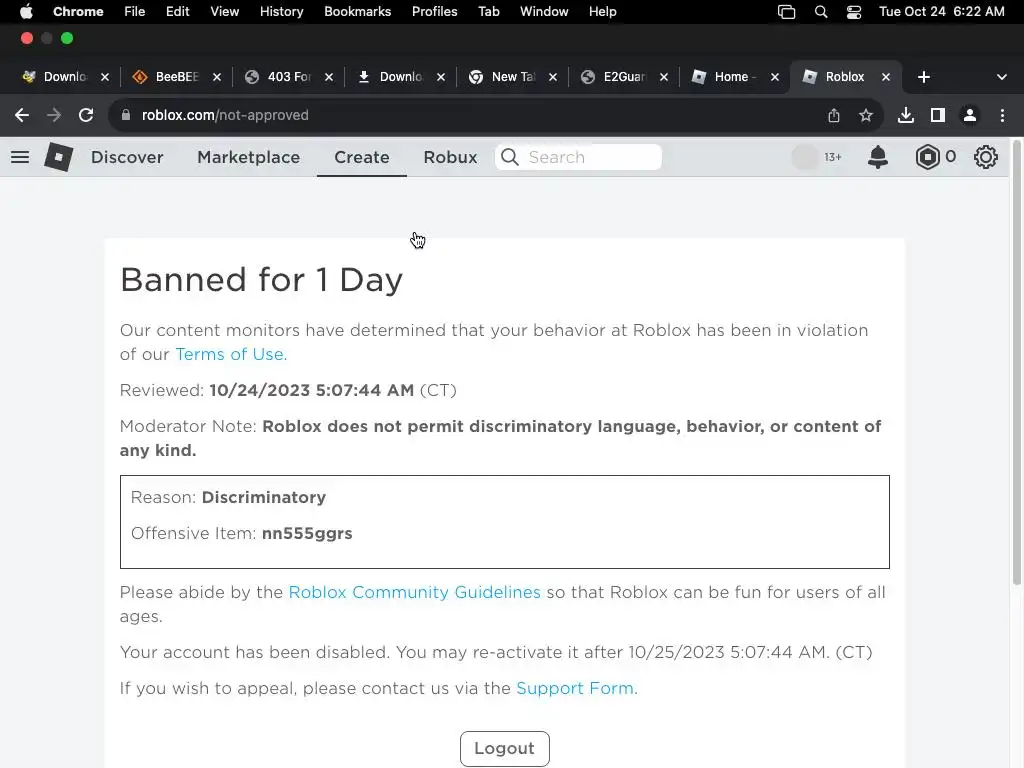Expand the tab search chevron
This screenshot has width=1024, height=768.
tap(1002, 77)
